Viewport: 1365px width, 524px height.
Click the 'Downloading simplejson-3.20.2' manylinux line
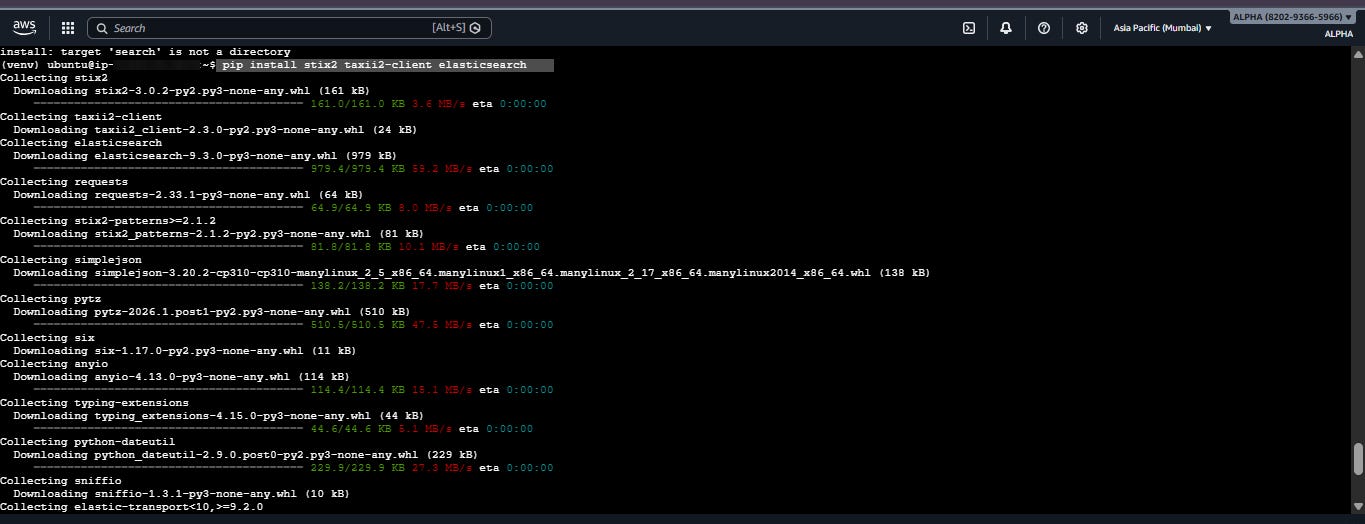point(471,273)
